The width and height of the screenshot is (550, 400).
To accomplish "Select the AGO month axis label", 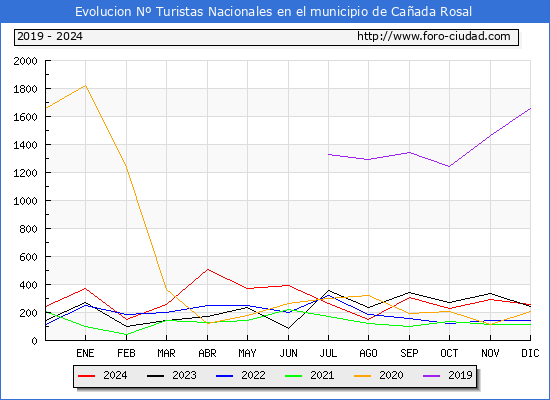I will pos(368,353).
